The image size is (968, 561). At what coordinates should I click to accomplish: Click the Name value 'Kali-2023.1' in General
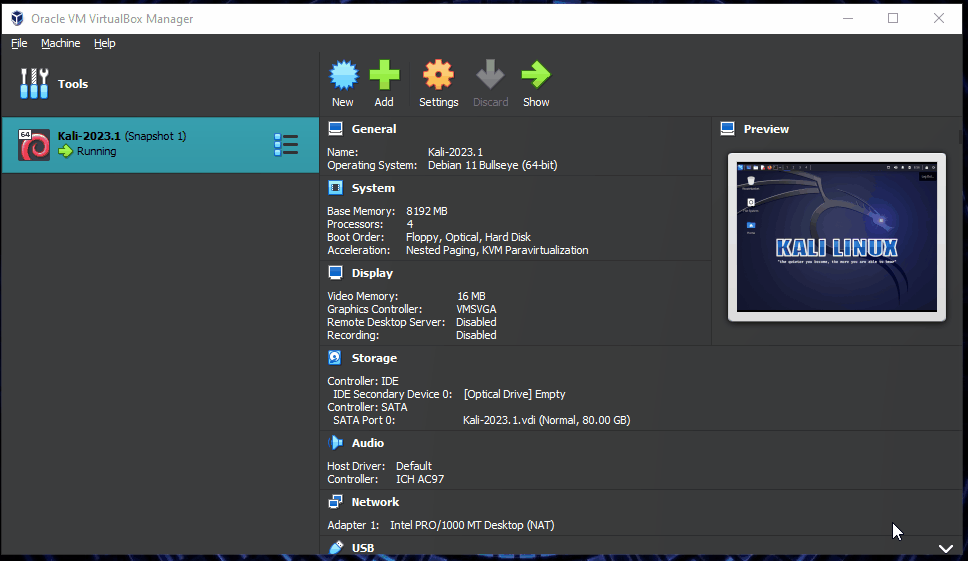pos(455,152)
